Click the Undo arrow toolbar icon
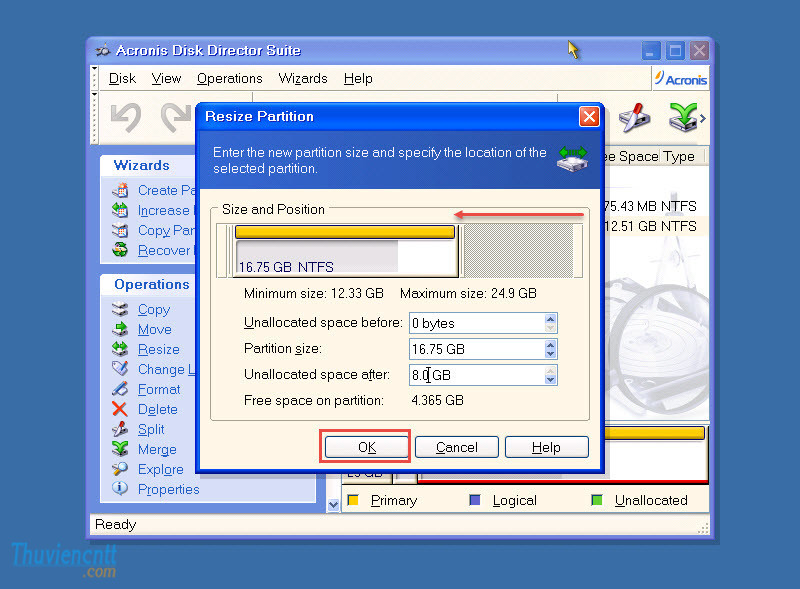The width and height of the screenshot is (800, 589). pyautogui.click(x=126, y=118)
